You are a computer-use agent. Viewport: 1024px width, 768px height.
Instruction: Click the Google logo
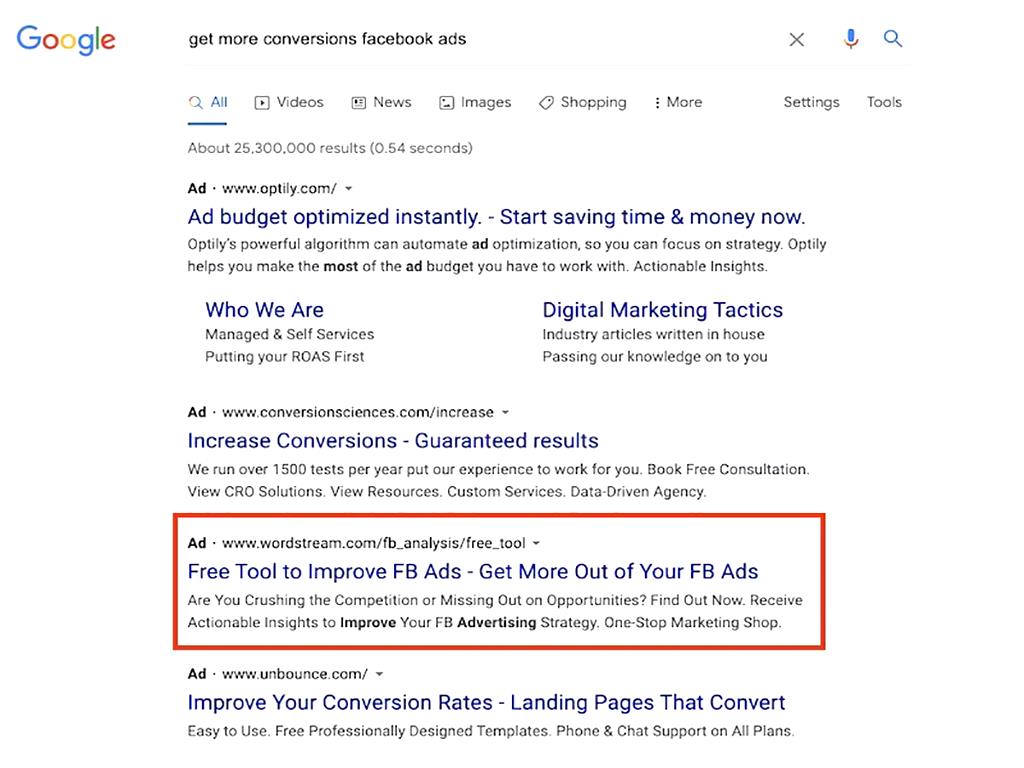click(65, 40)
